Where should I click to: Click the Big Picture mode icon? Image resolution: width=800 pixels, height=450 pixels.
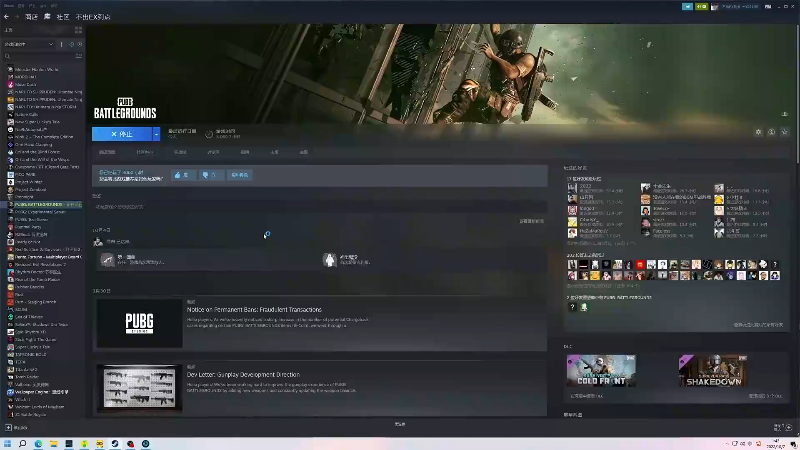point(768,7)
